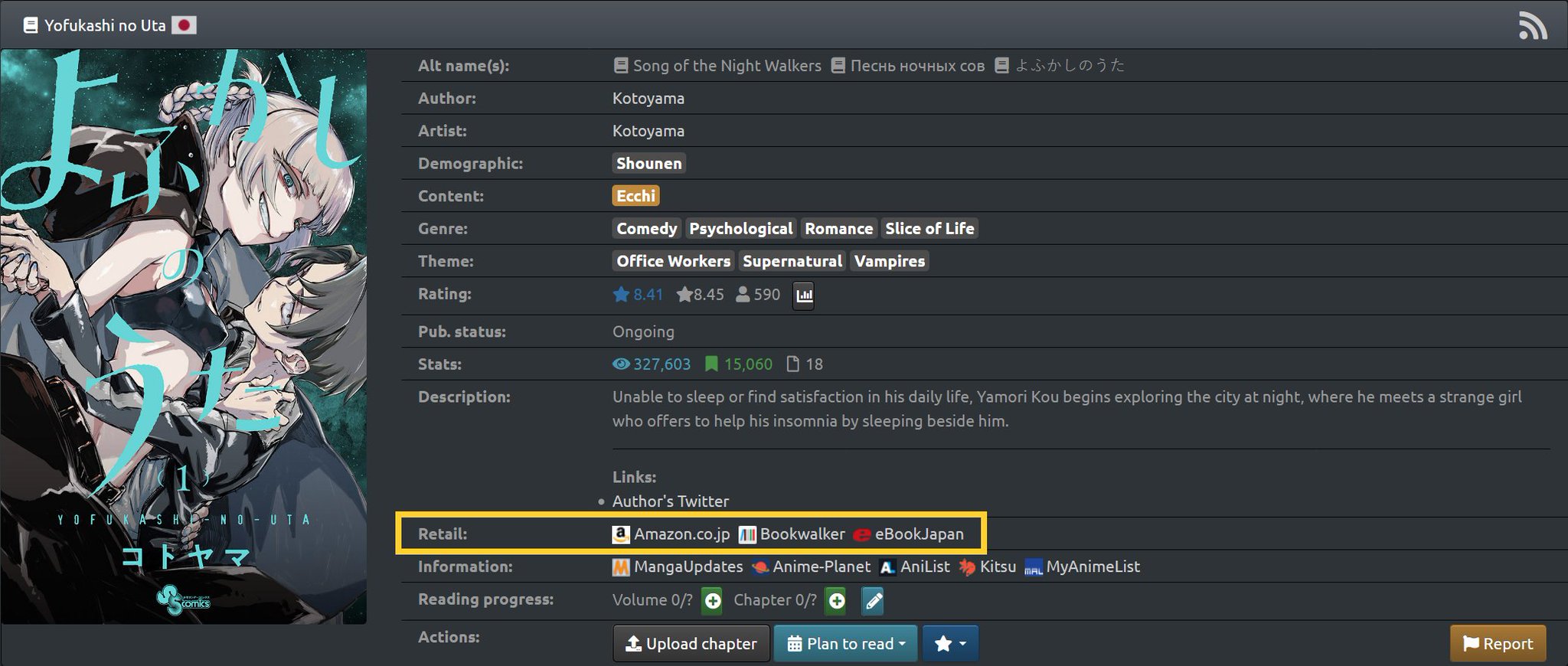The height and width of the screenshot is (666, 1568).
Task: Click the eye icon views count 327,603
Action: tap(652, 364)
